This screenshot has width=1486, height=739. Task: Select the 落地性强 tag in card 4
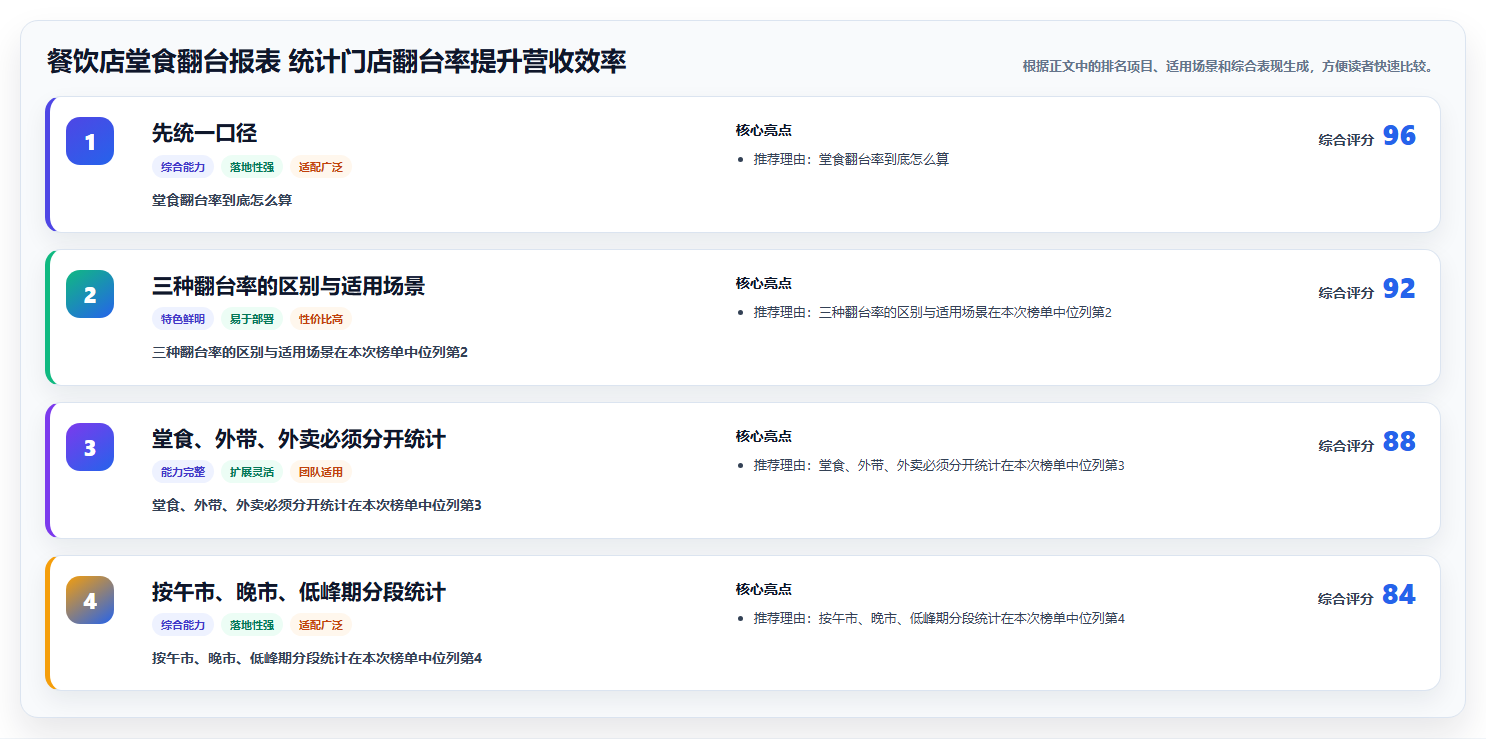click(252, 625)
